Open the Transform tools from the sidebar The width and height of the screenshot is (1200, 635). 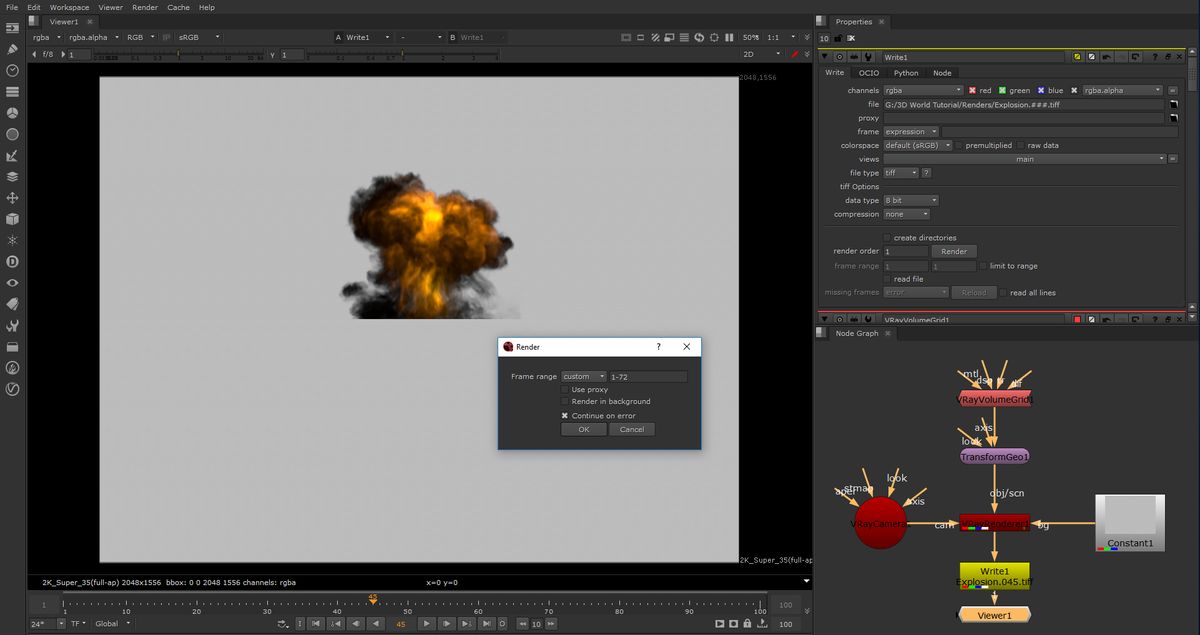click(12, 198)
